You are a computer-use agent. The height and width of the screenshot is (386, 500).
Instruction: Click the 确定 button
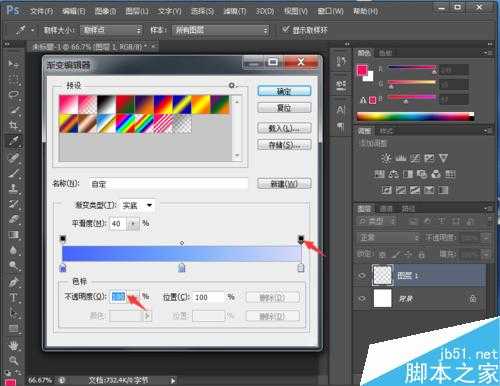coord(284,91)
